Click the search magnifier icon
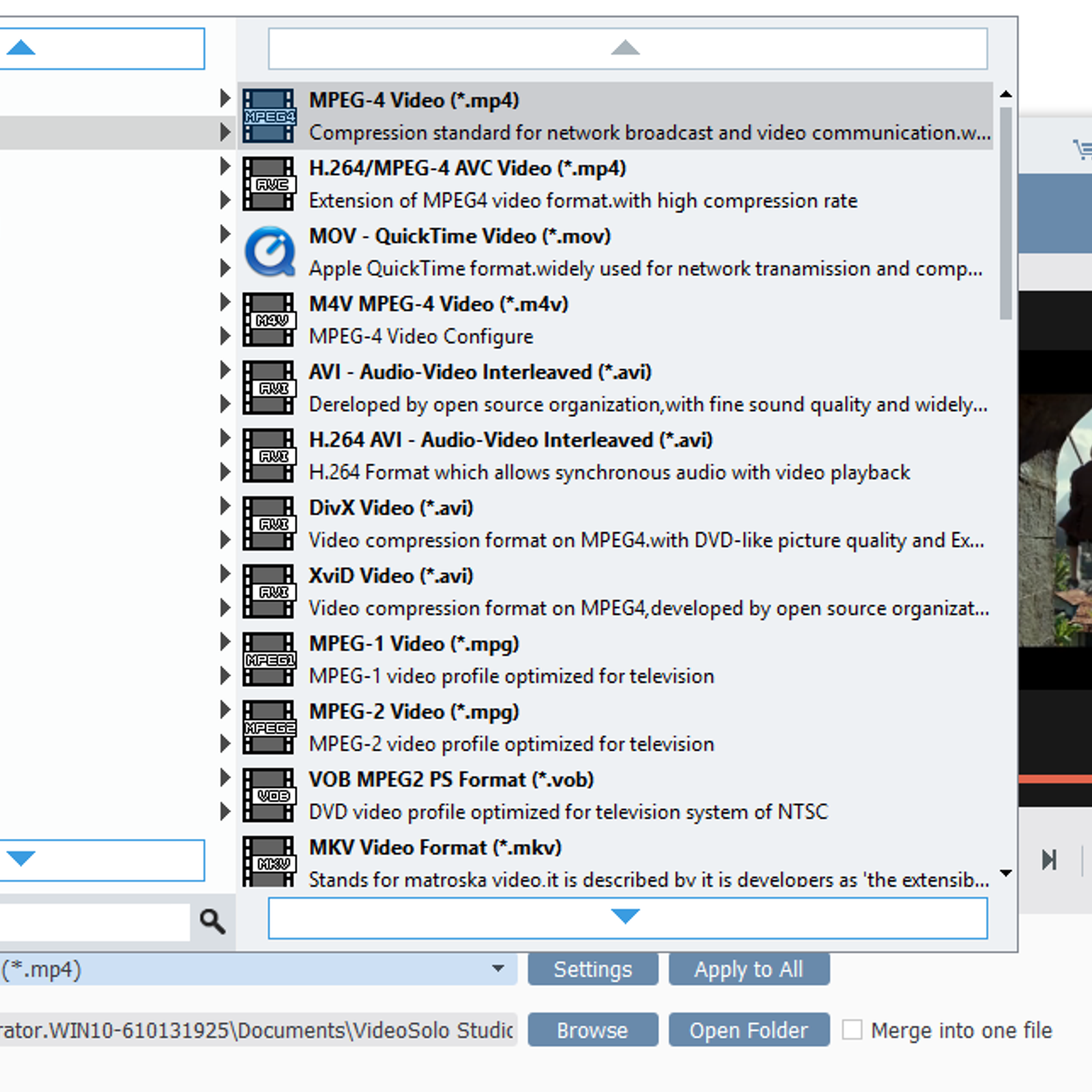Screen dimensions: 1092x1092 coord(212,921)
